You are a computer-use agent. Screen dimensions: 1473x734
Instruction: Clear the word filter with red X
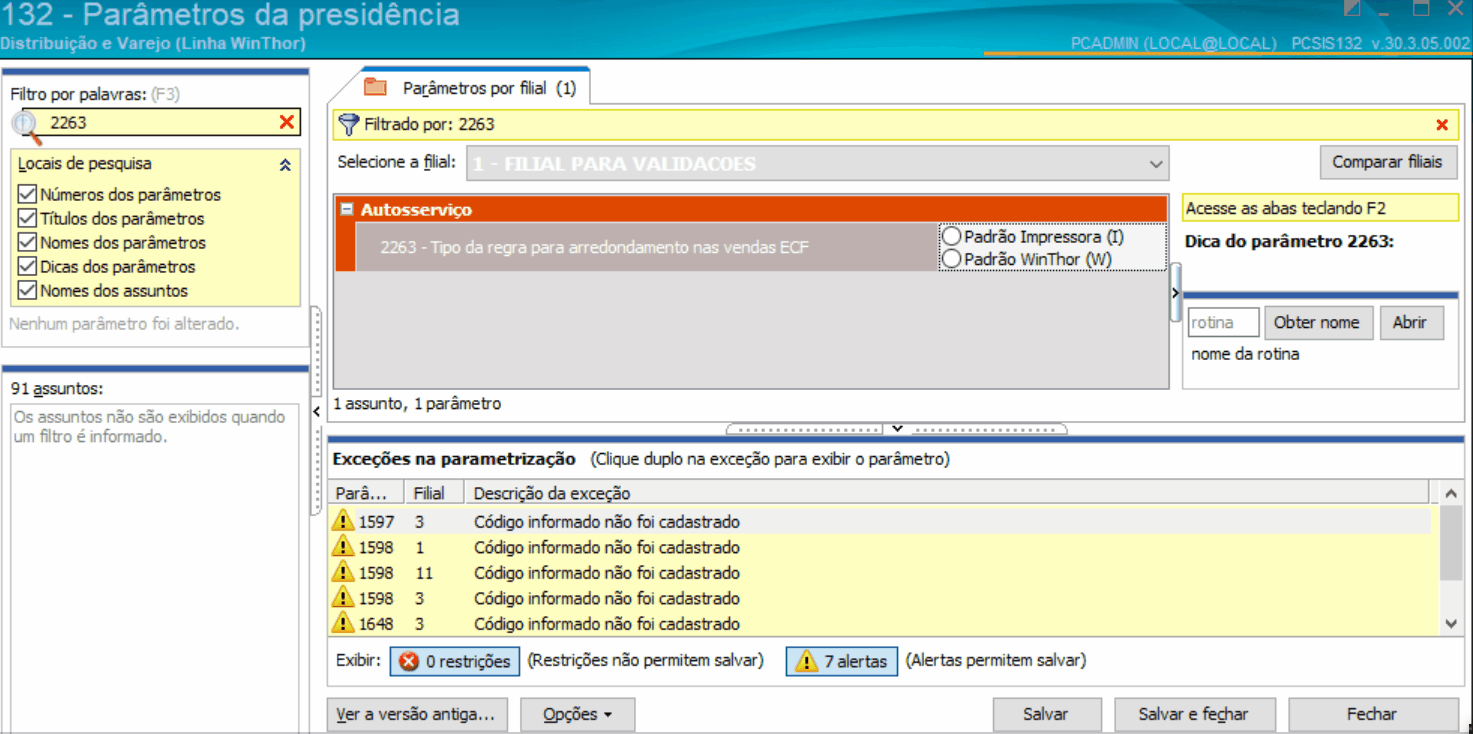[x=287, y=122]
